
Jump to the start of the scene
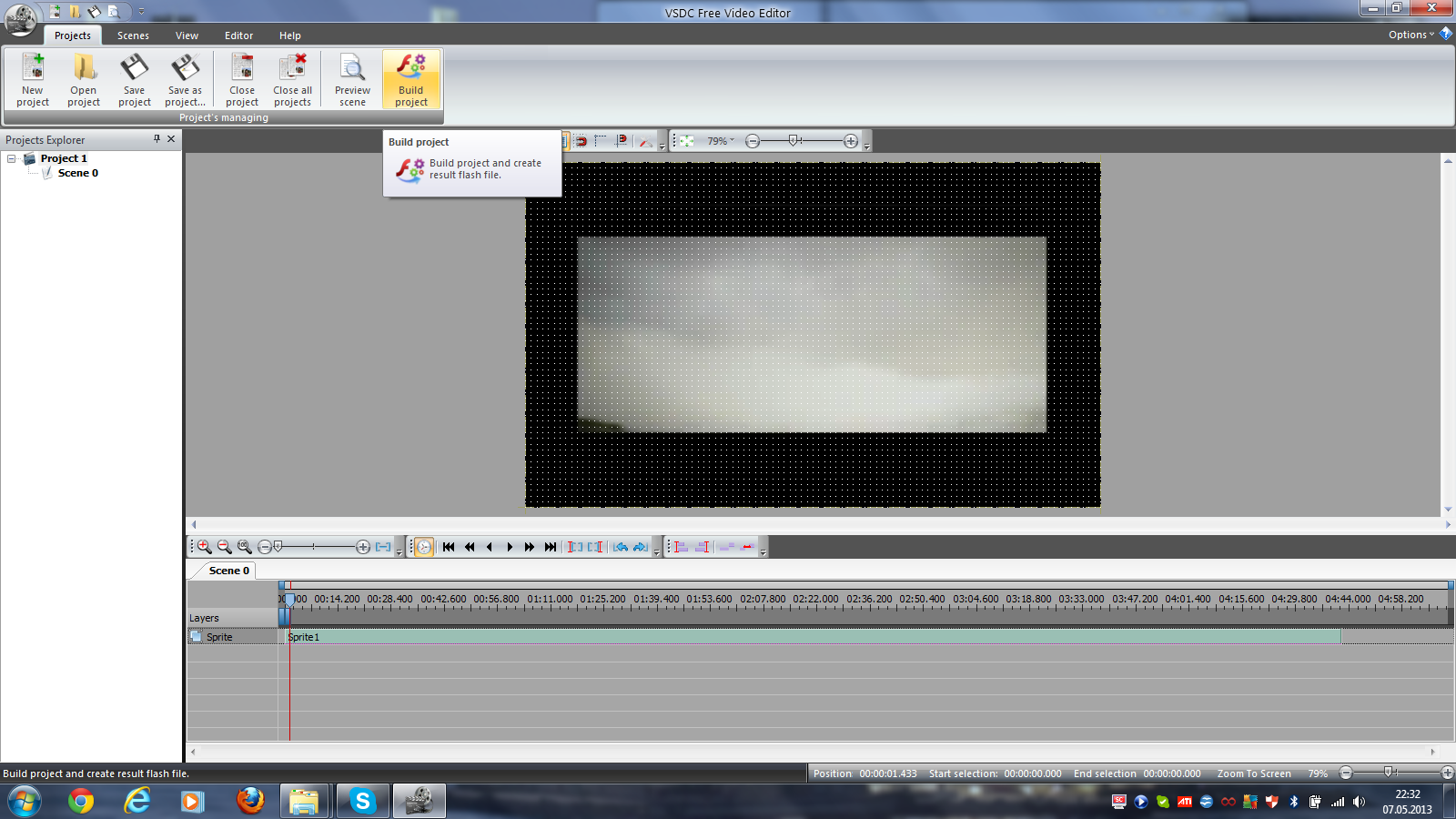(449, 547)
